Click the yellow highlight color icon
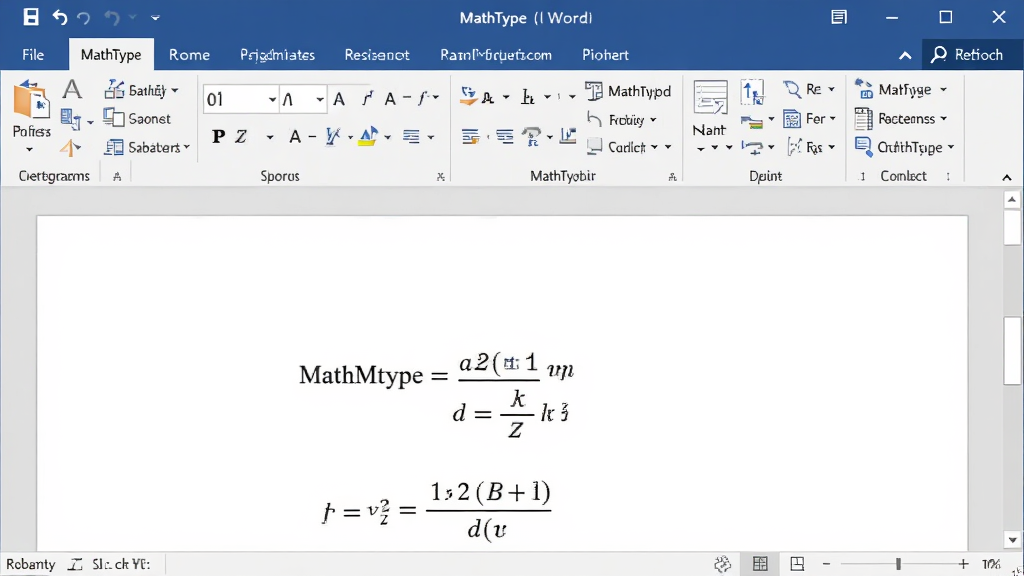Viewport: 1024px width, 576px height. tap(368, 136)
